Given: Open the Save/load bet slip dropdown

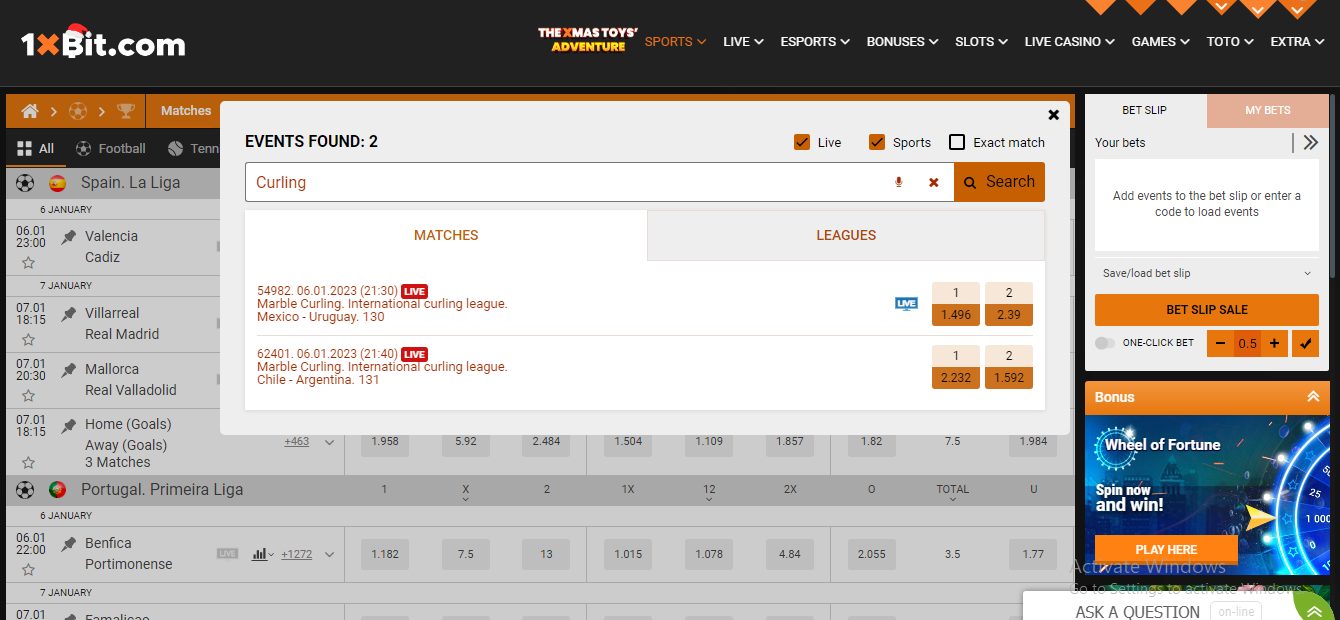Looking at the screenshot, I should pyautogui.click(x=1206, y=273).
